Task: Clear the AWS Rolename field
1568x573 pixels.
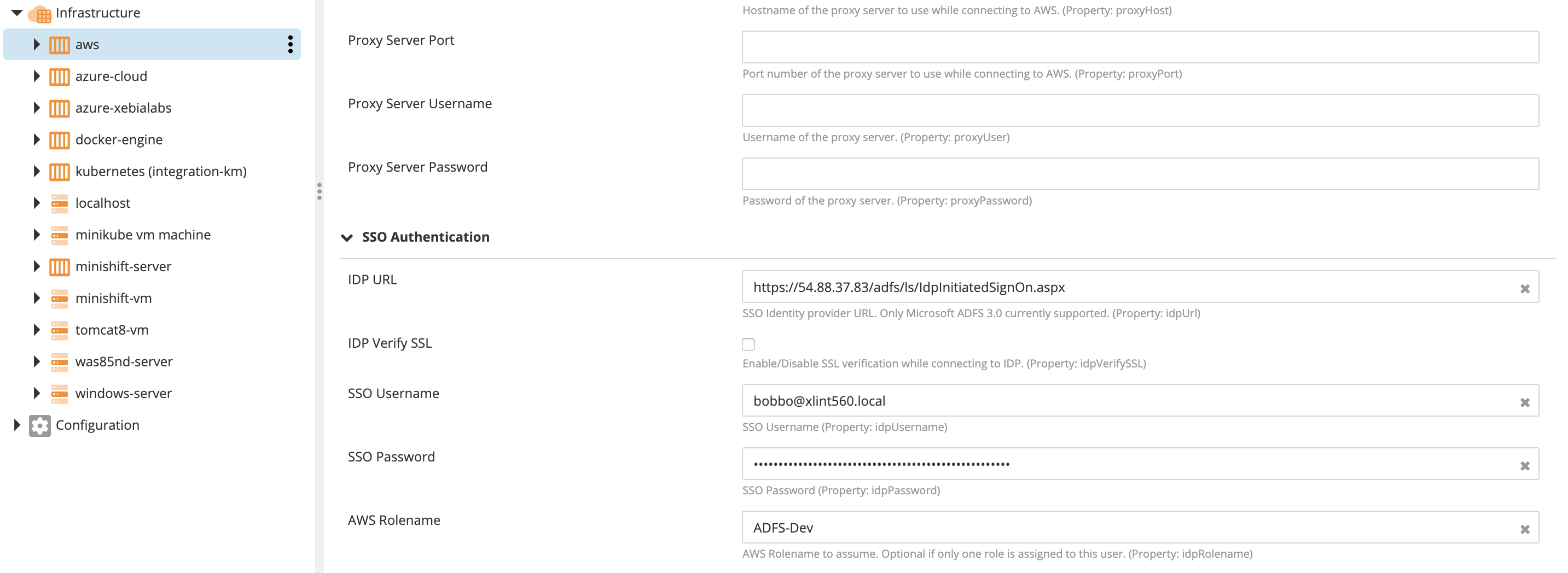Action: coord(1525,529)
